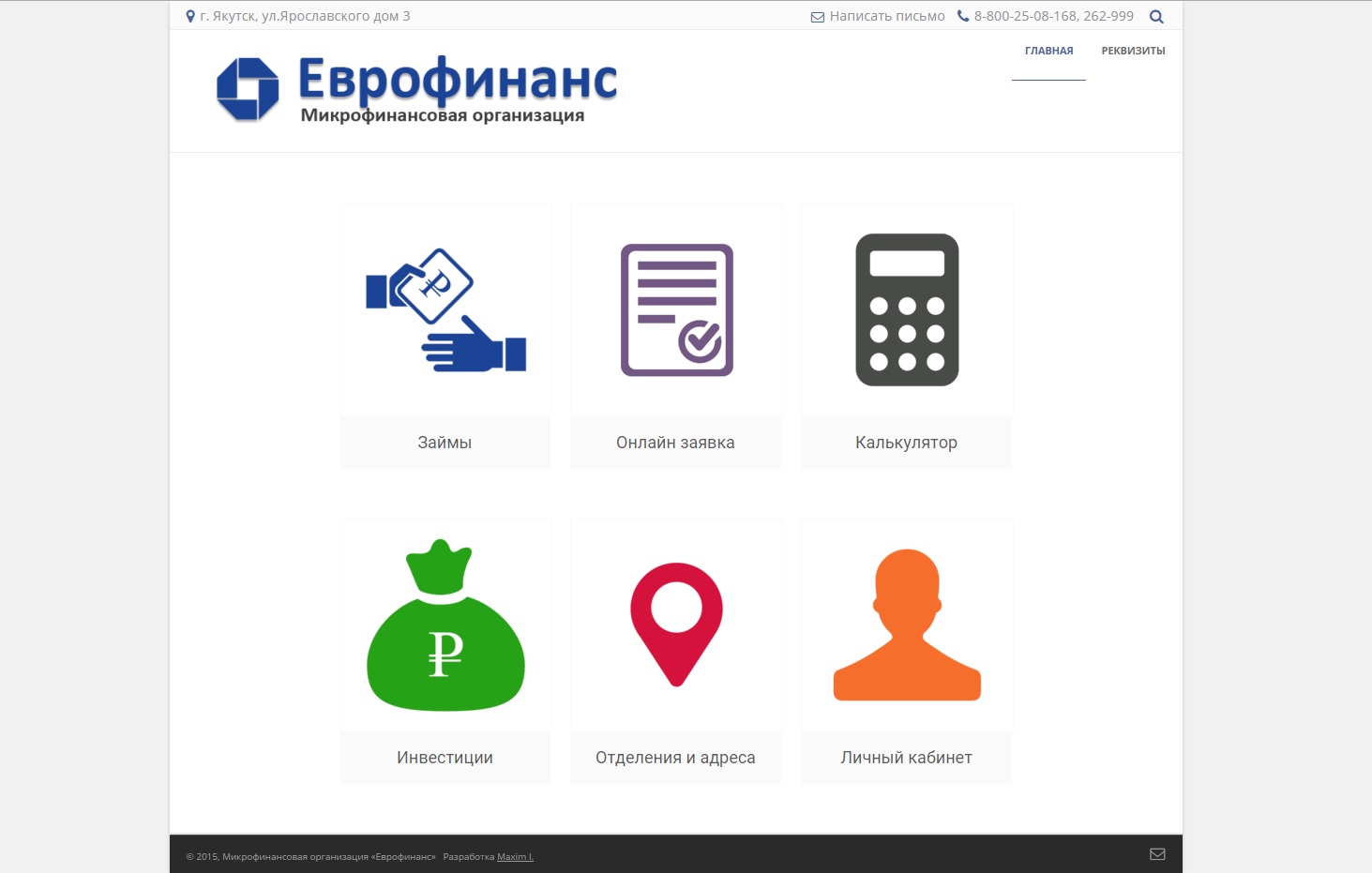Click the phone handset icon in top bar
This screenshot has width=1372, height=873.
963,16
